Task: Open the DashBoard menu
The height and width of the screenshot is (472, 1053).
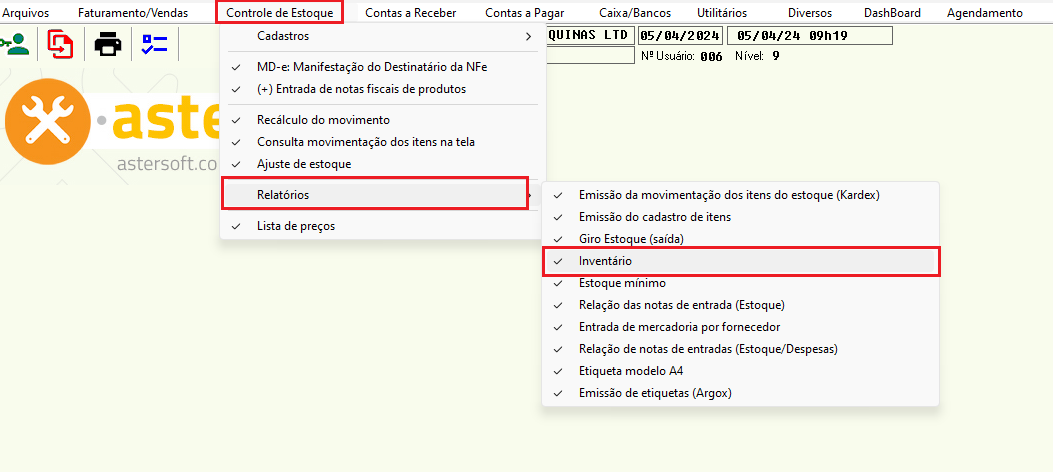Action: (x=892, y=13)
